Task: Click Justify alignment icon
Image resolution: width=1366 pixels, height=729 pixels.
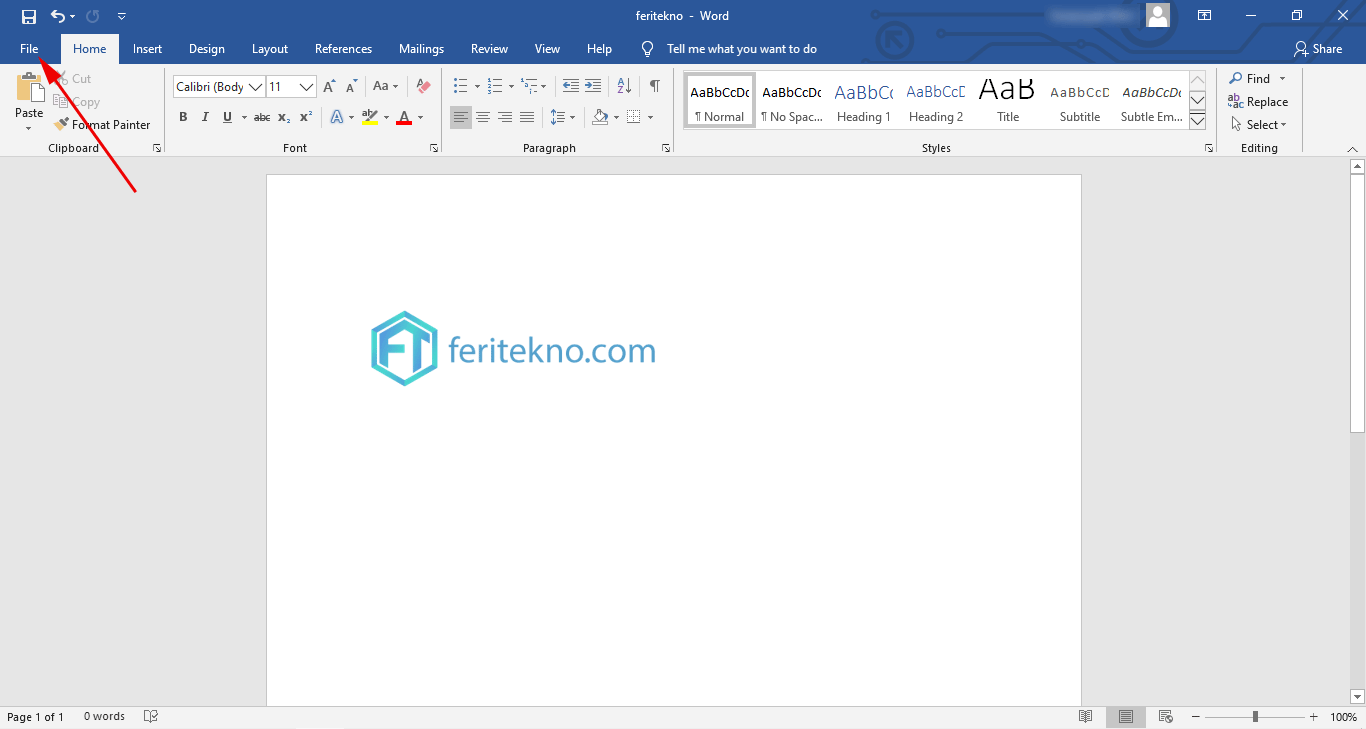Action: (527, 117)
